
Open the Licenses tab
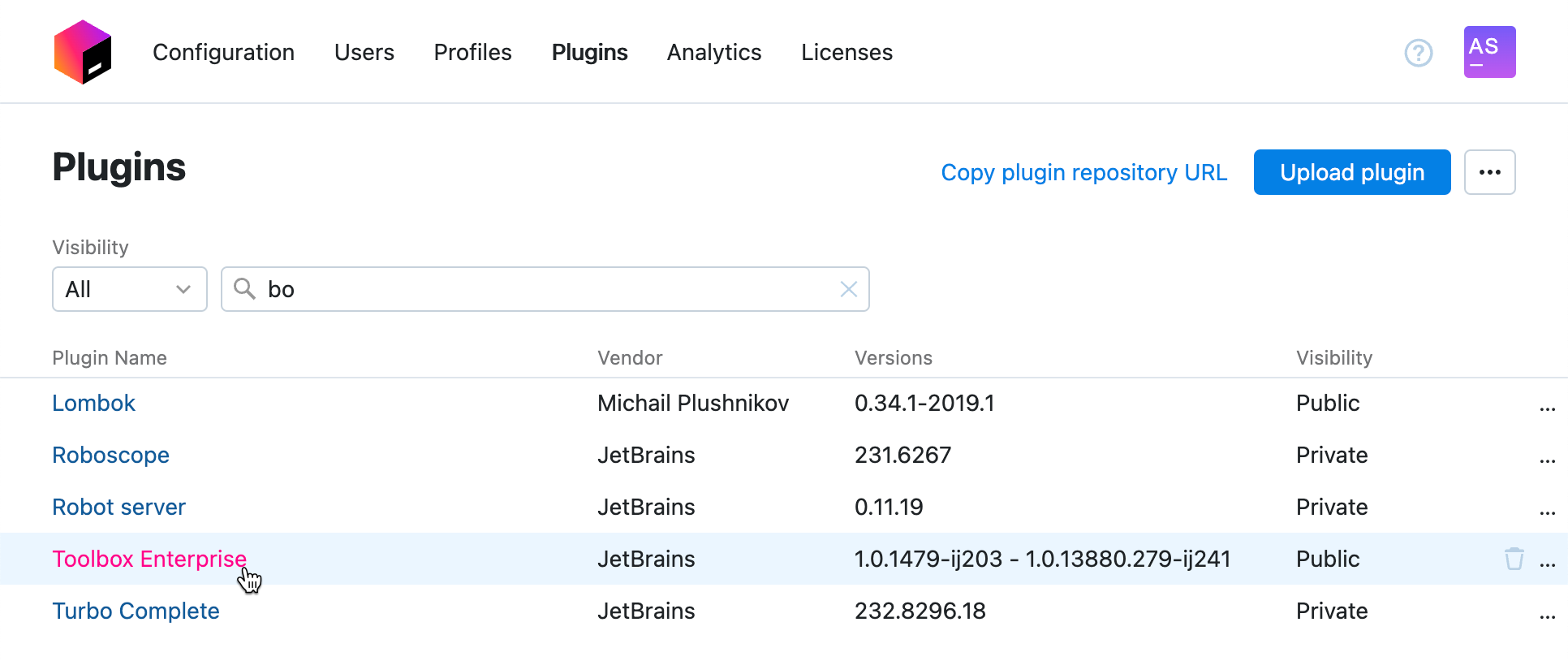[846, 52]
